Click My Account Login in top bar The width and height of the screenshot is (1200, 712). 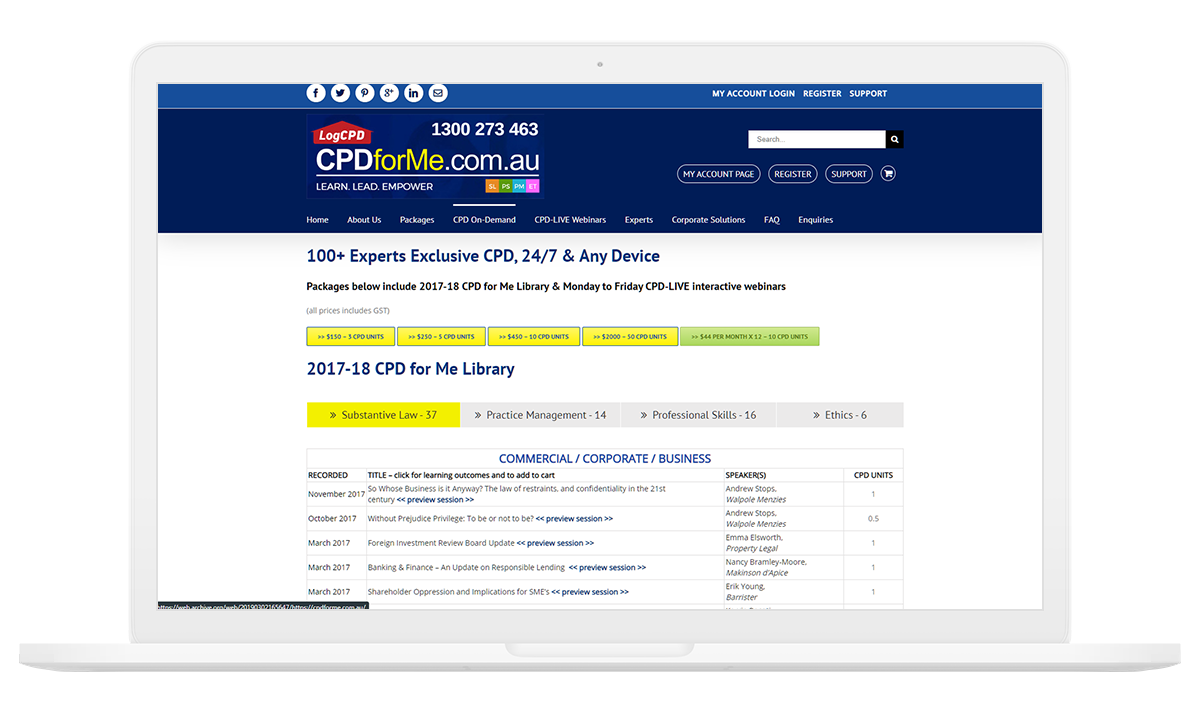(x=753, y=94)
